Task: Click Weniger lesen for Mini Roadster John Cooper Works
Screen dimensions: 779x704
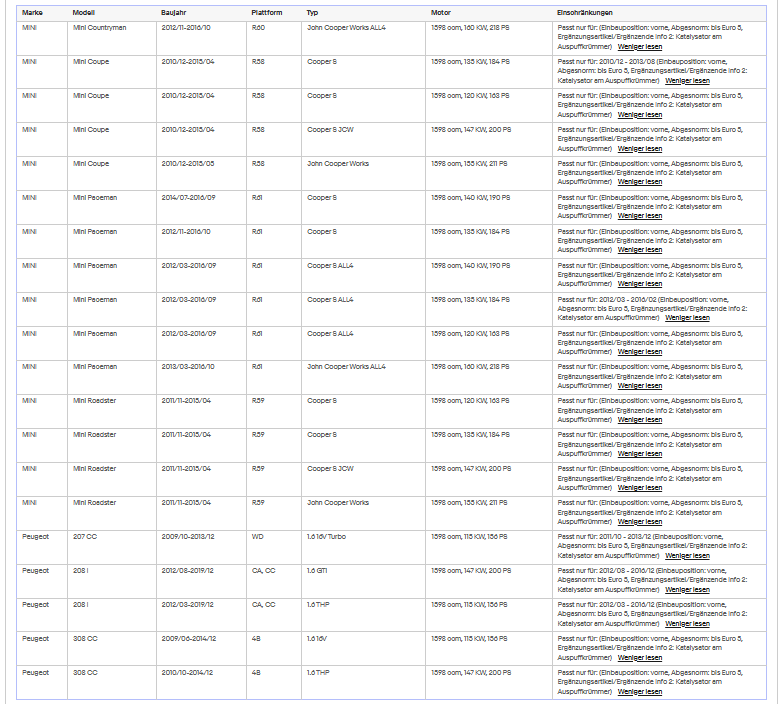Action: pos(639,522)
